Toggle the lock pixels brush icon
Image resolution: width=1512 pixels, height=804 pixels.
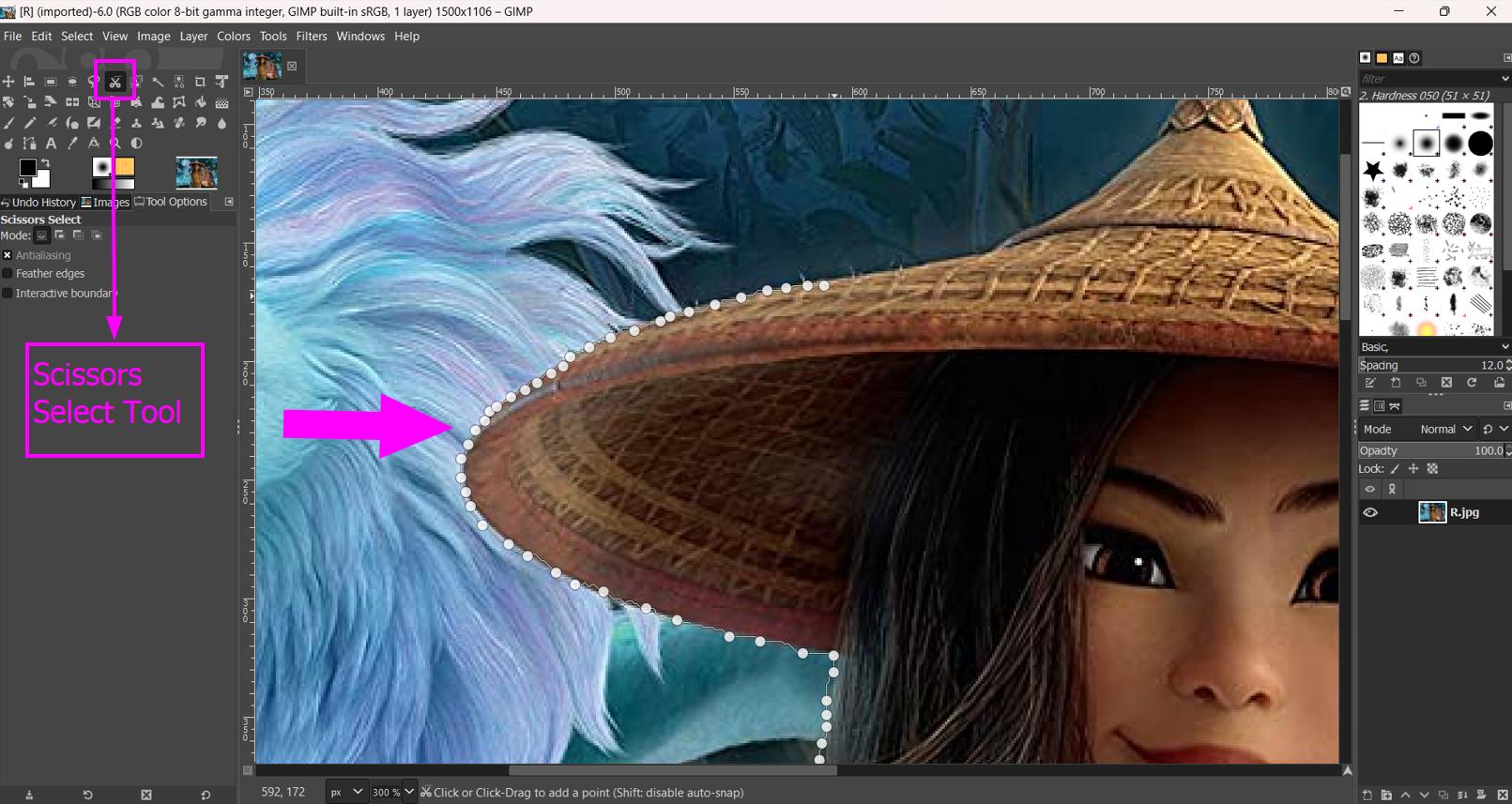click(1395, 468)
